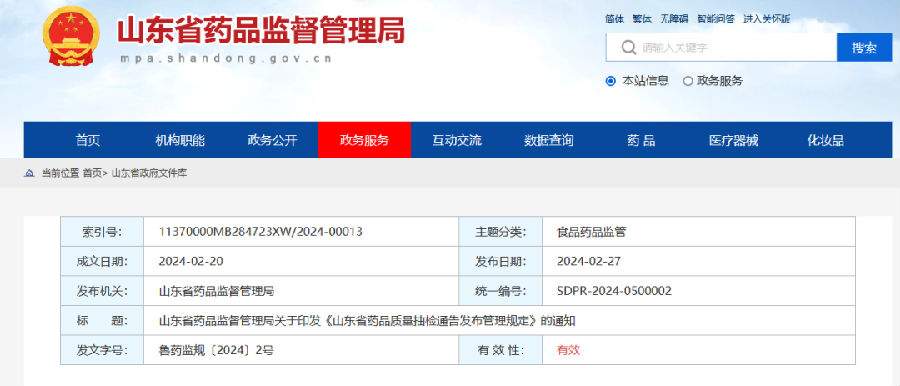
Task: Click the 主题分类 label cell
Action: (x=501, y=231)
